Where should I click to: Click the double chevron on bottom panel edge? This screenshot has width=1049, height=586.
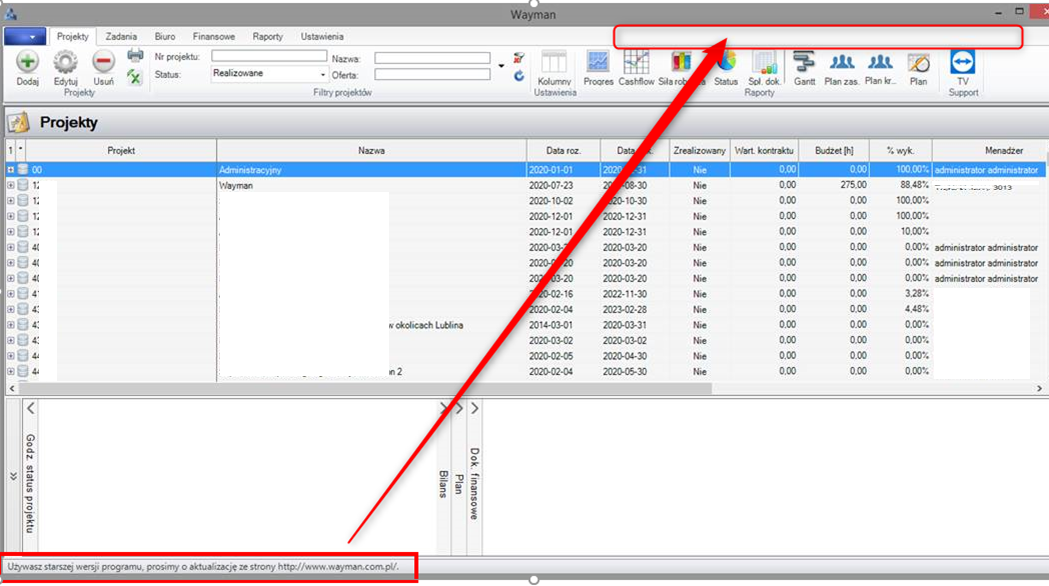click(13, 476)
